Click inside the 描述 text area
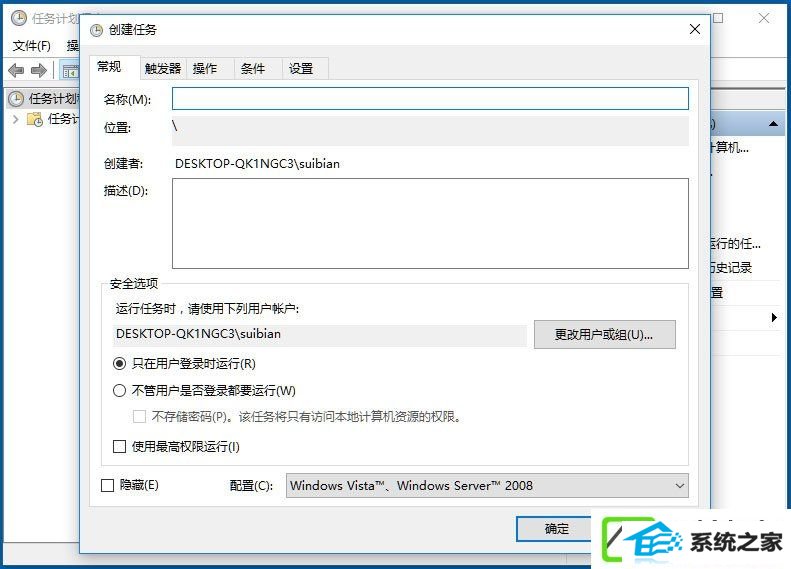The image size is (791, 569). click(430, 223)
